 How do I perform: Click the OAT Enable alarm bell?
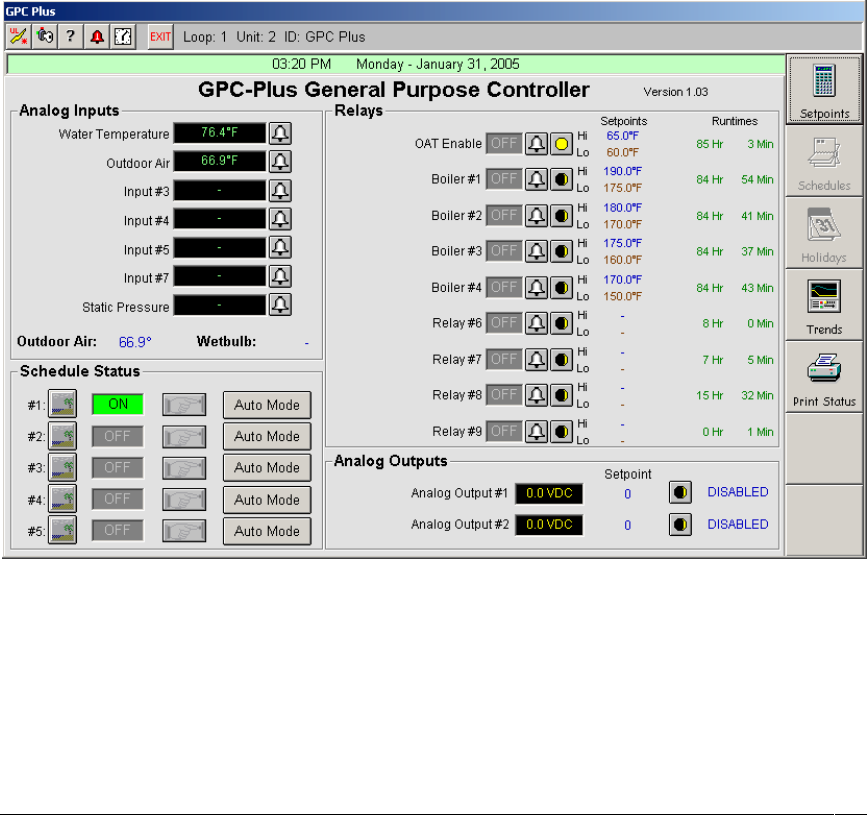tap(536, 144)
